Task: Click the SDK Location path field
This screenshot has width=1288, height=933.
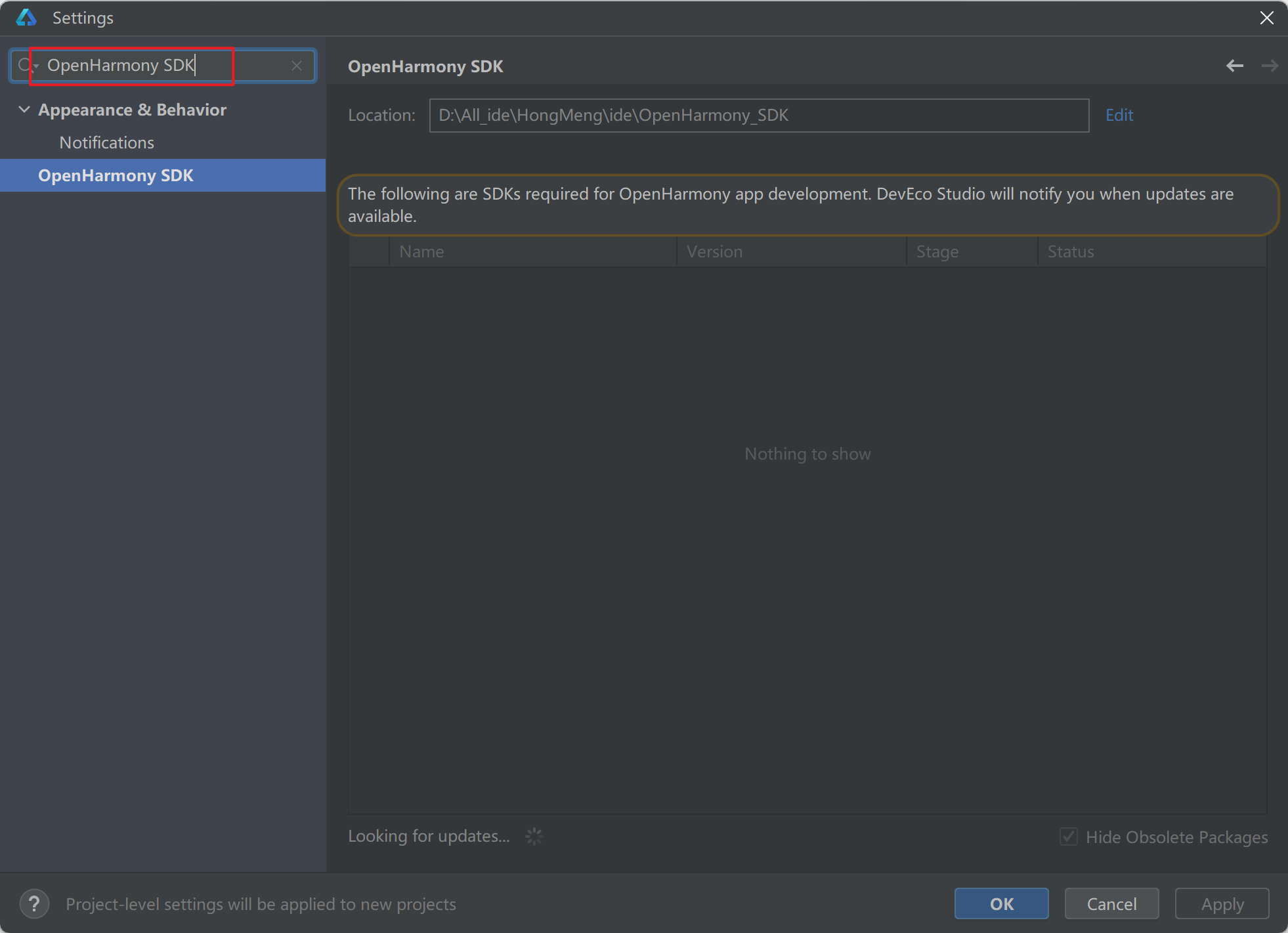Action: 758,116
